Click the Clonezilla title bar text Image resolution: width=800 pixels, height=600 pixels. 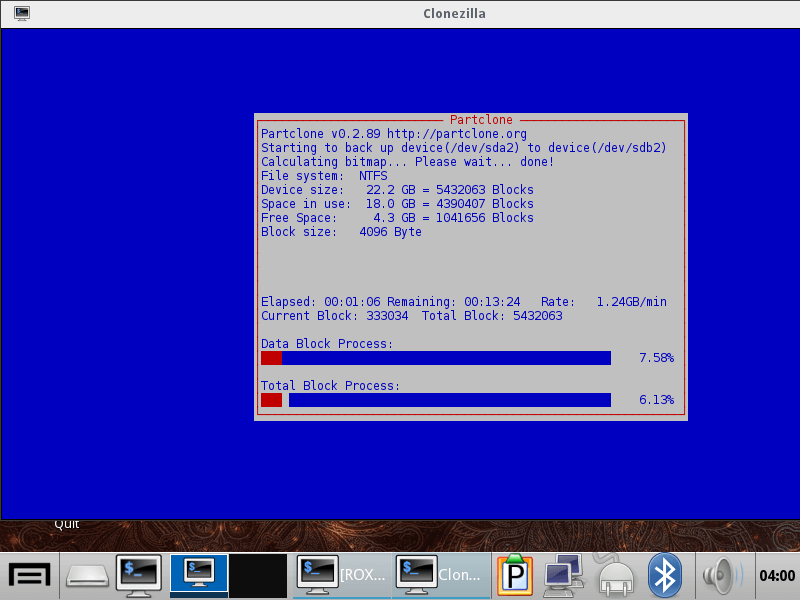click(454, 14)
